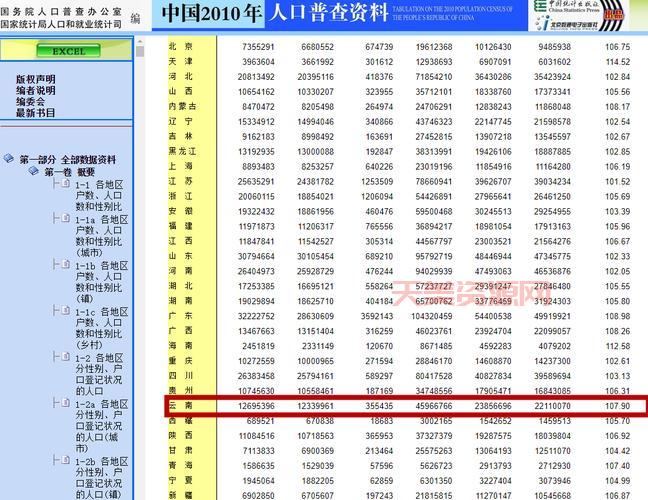Select the 宁夏 row label
The height and width of the screenshot is (500, 648).
[181, 480]
